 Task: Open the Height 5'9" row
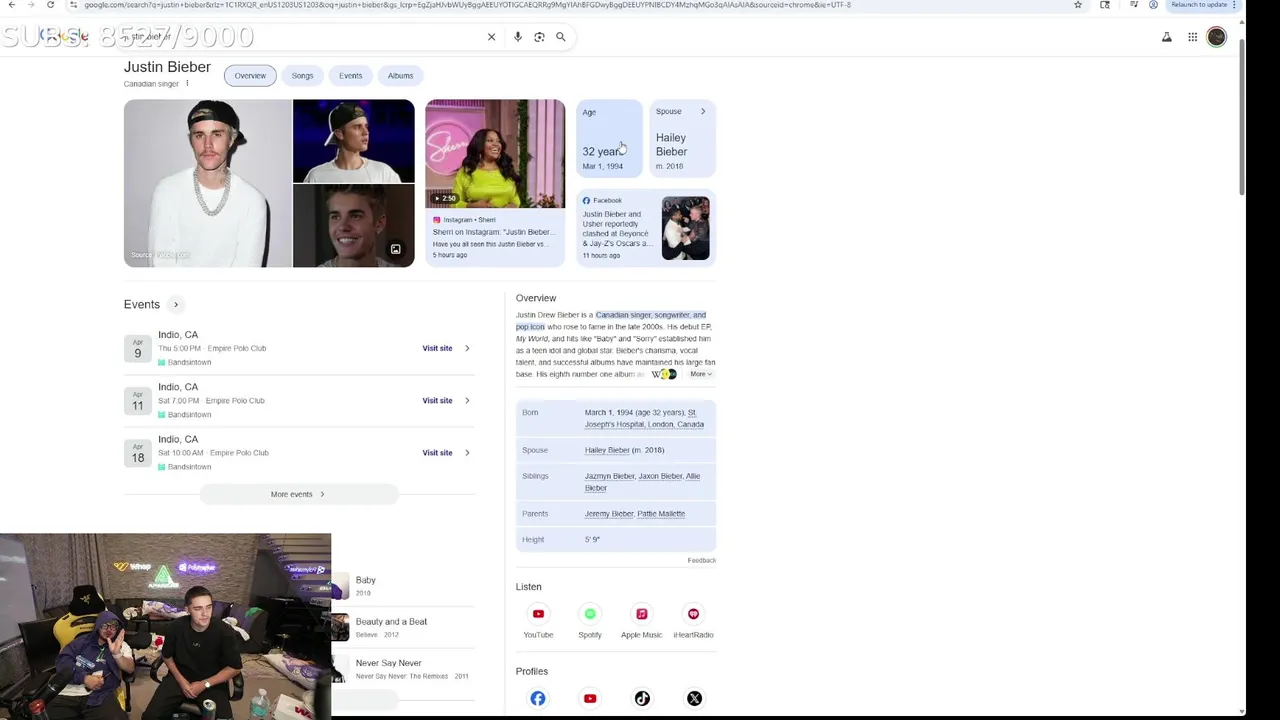point(616,540)
